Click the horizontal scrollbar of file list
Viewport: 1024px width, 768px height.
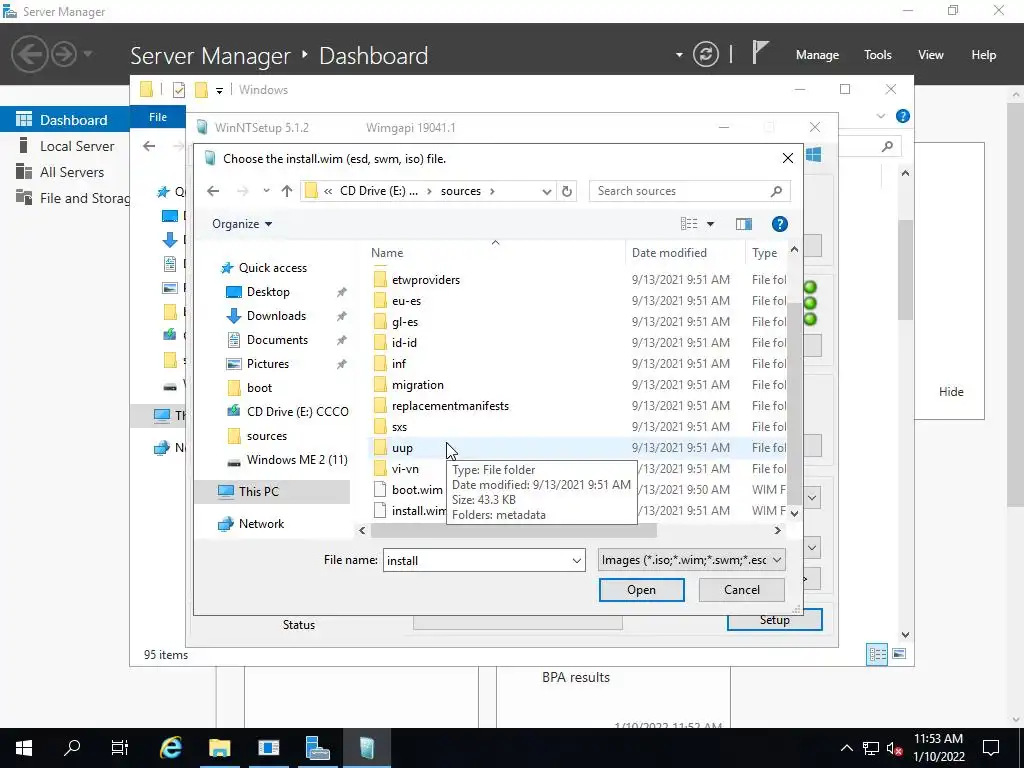tap(512, 530)
